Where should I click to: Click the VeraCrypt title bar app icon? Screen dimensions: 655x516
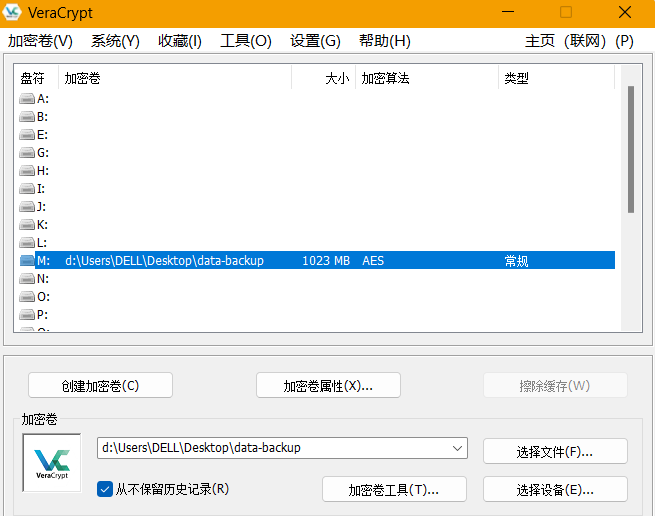coord(12,13)
